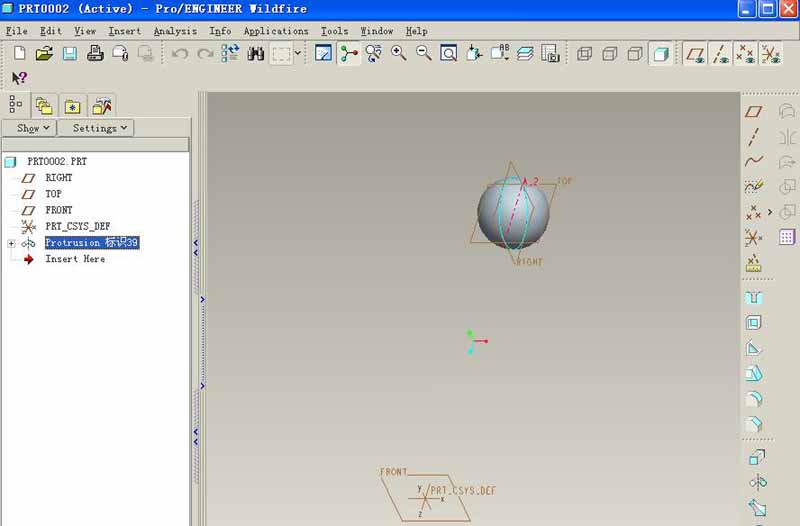Open the View Manager icon
This screenshot has height=526, width=800.
pyautogui.click(x=550, y=53)
